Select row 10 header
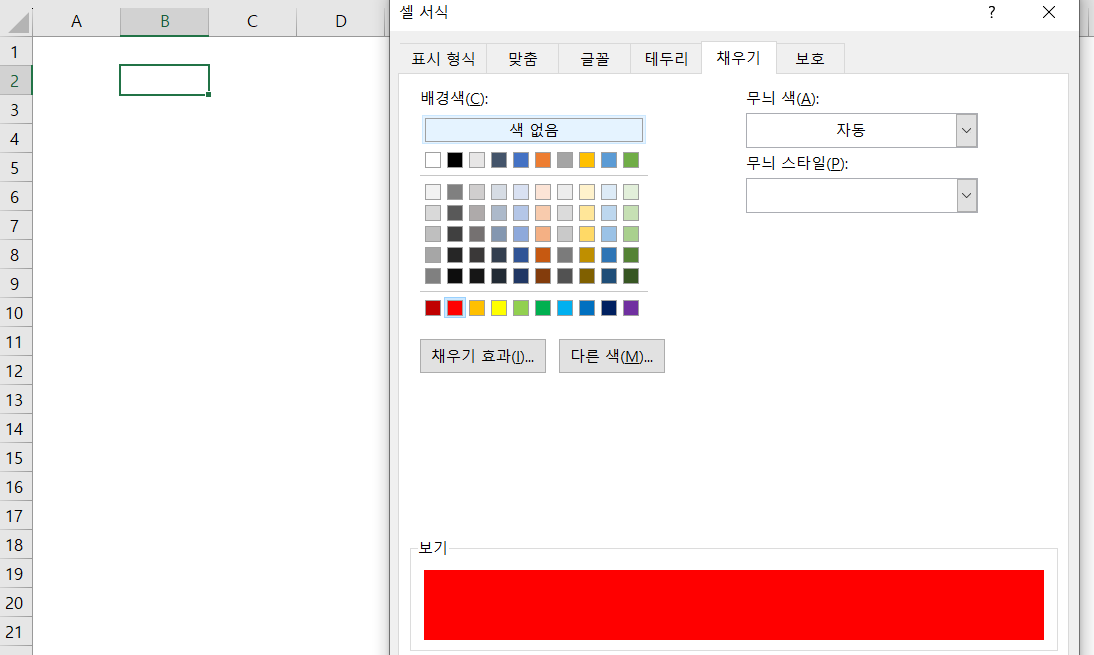 pos(15,313)
